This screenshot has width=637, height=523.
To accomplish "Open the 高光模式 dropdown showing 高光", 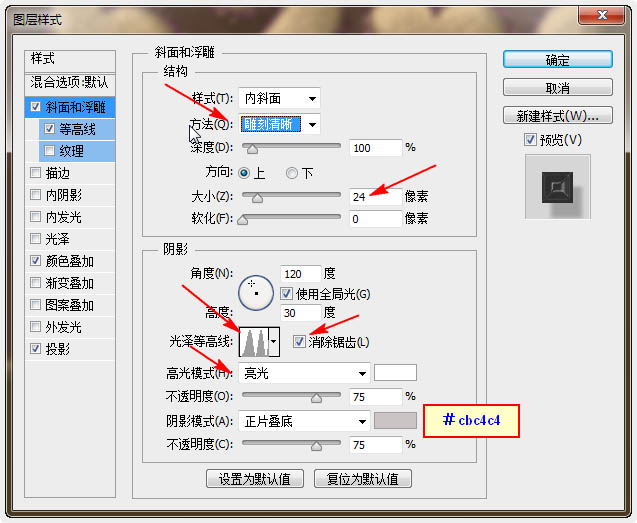I will (304, 373).
